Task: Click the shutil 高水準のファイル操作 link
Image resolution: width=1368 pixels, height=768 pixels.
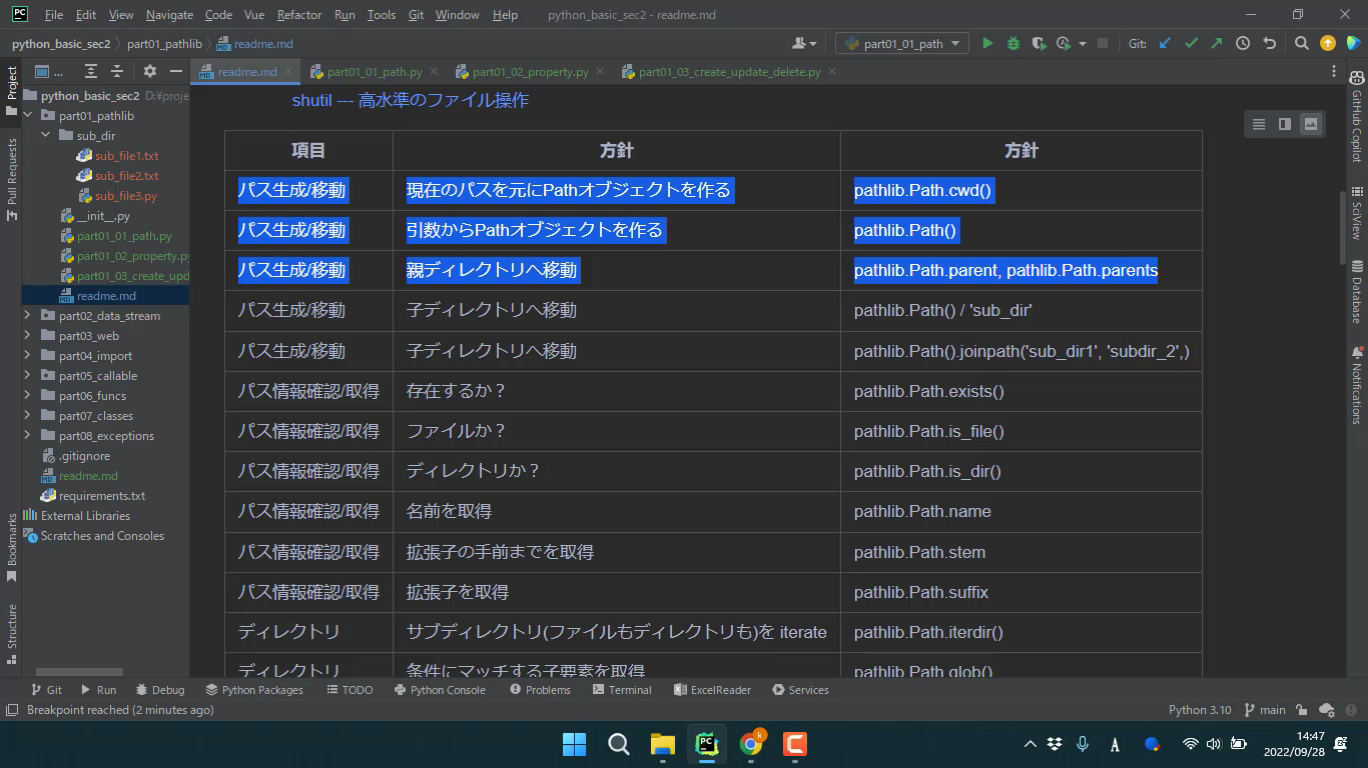Action: tap(410, 100)
